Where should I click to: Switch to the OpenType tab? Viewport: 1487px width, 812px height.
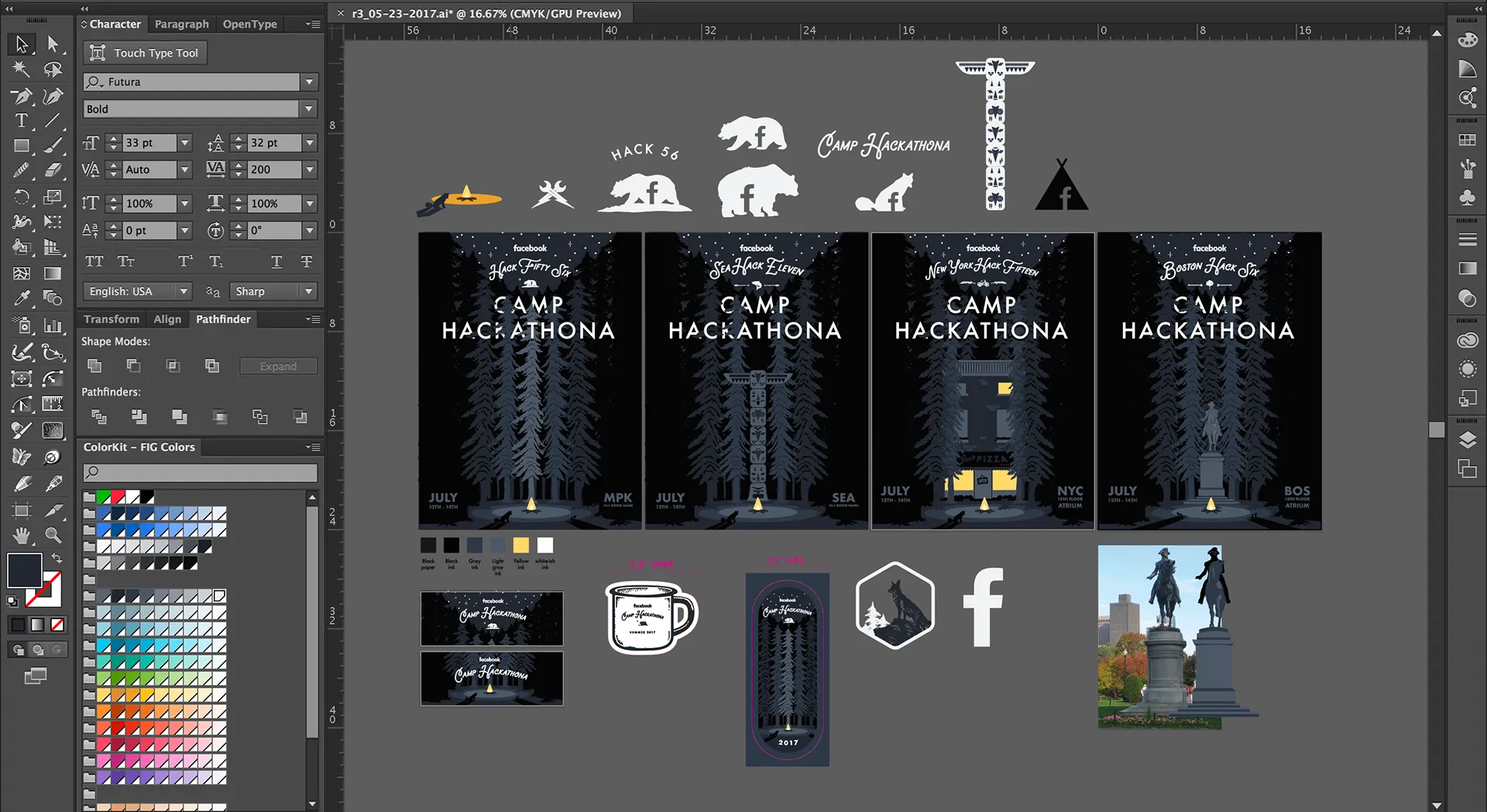coord(249,24)
